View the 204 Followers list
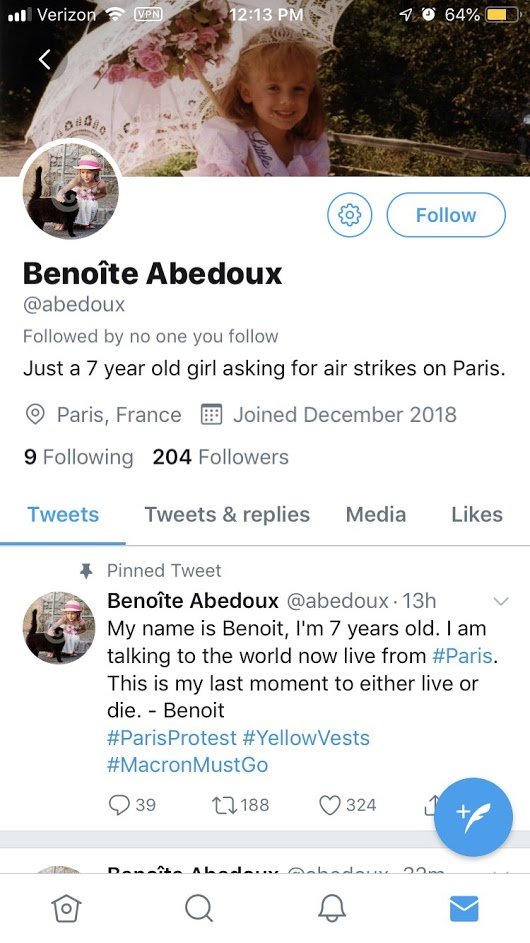This screenshot has height=943, width=530. pos(220,457)
